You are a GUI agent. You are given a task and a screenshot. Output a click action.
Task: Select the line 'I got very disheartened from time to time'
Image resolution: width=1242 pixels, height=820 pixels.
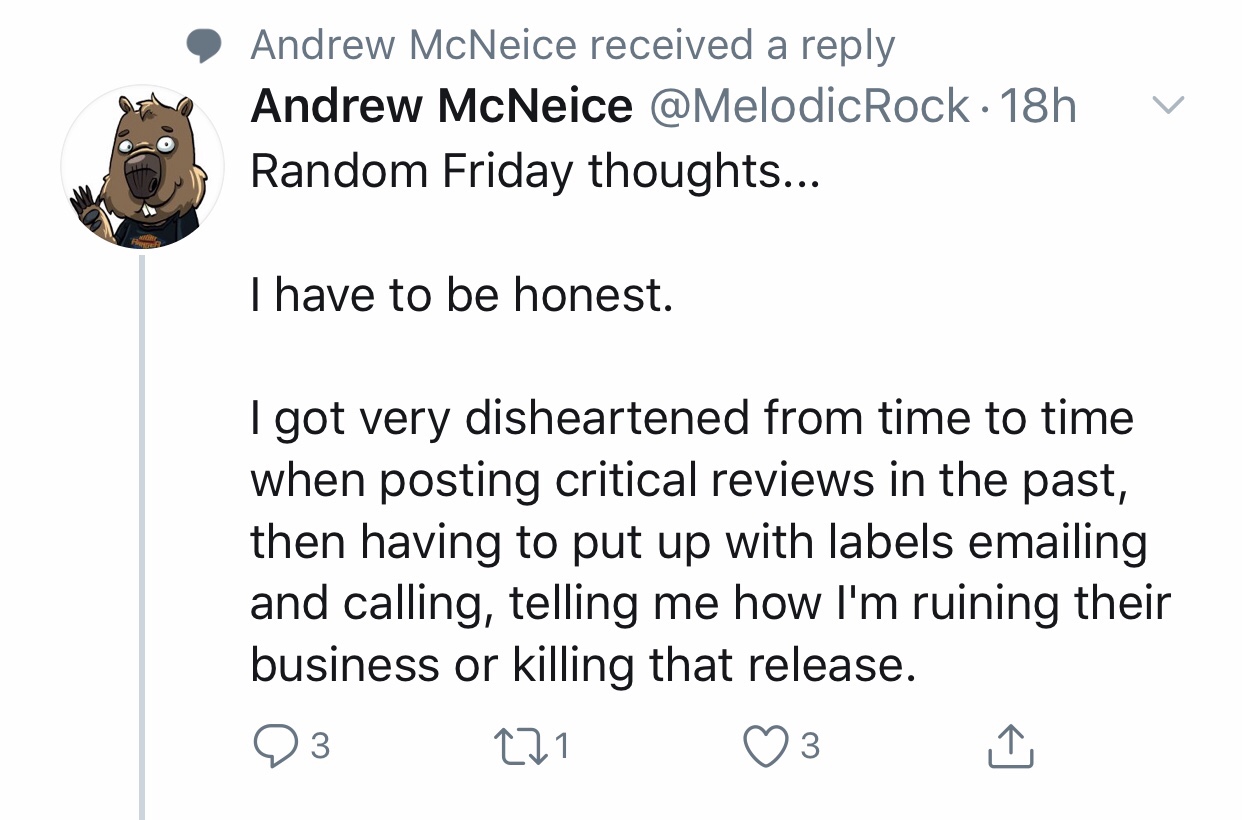pyautogui.click(x=692, y=419)
